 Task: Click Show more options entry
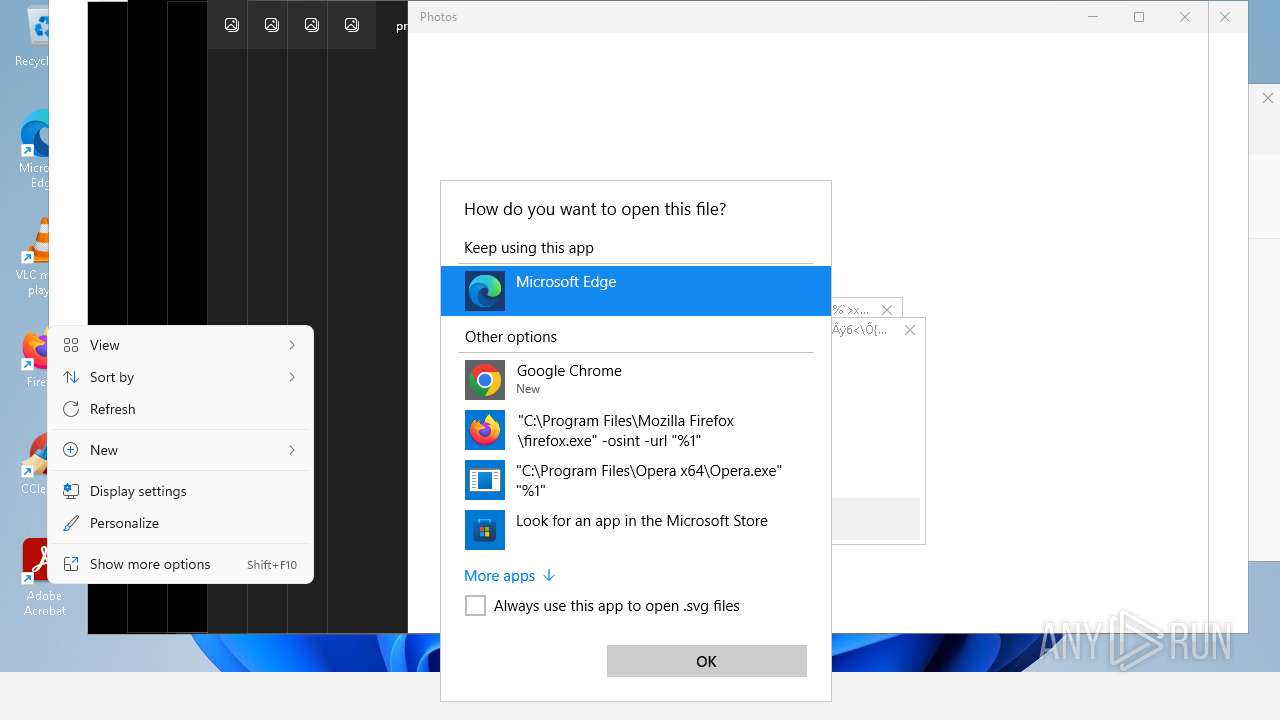coord(181,564)
